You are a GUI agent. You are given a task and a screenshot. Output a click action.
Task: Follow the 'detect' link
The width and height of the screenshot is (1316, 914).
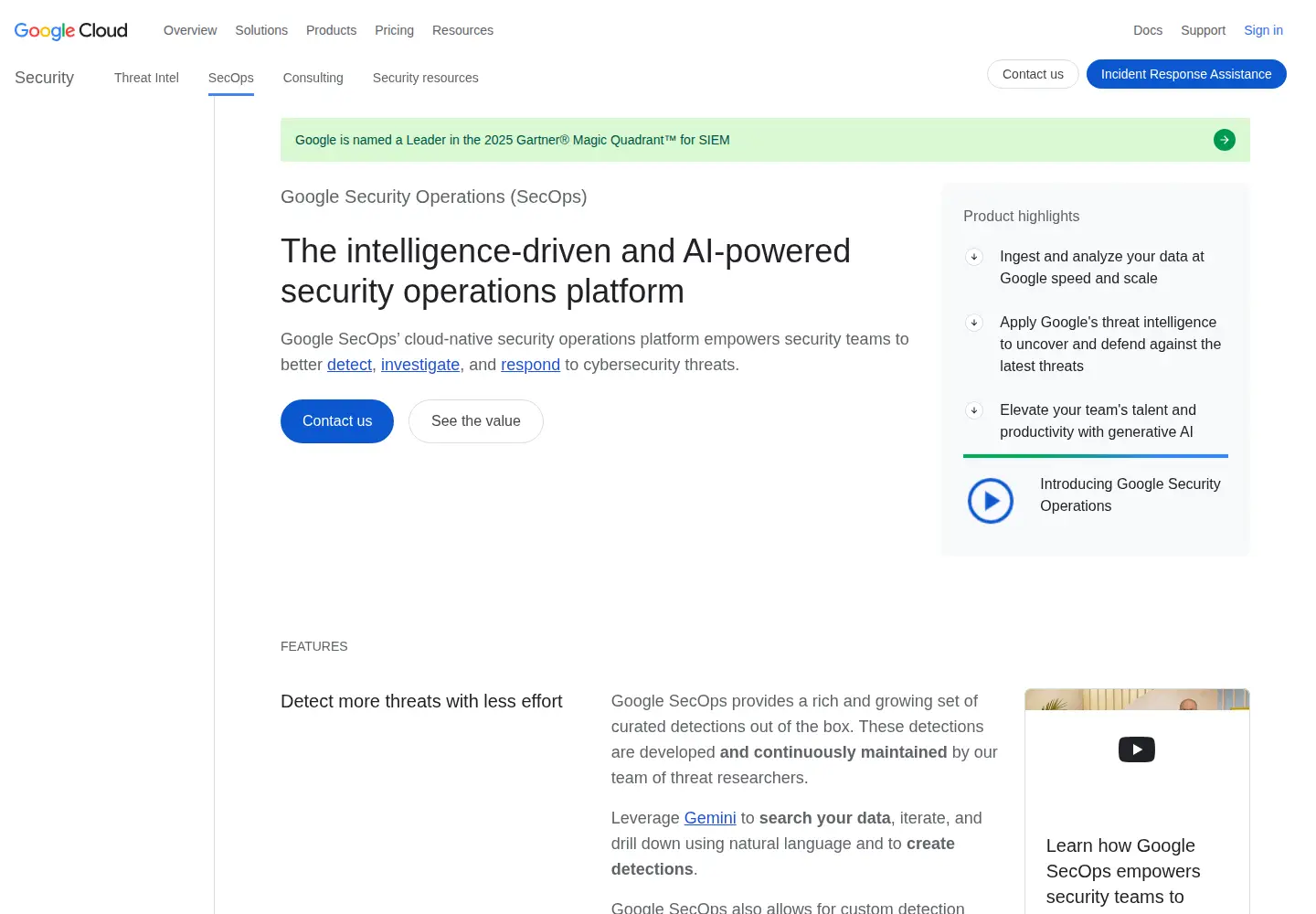coord(349,365)
